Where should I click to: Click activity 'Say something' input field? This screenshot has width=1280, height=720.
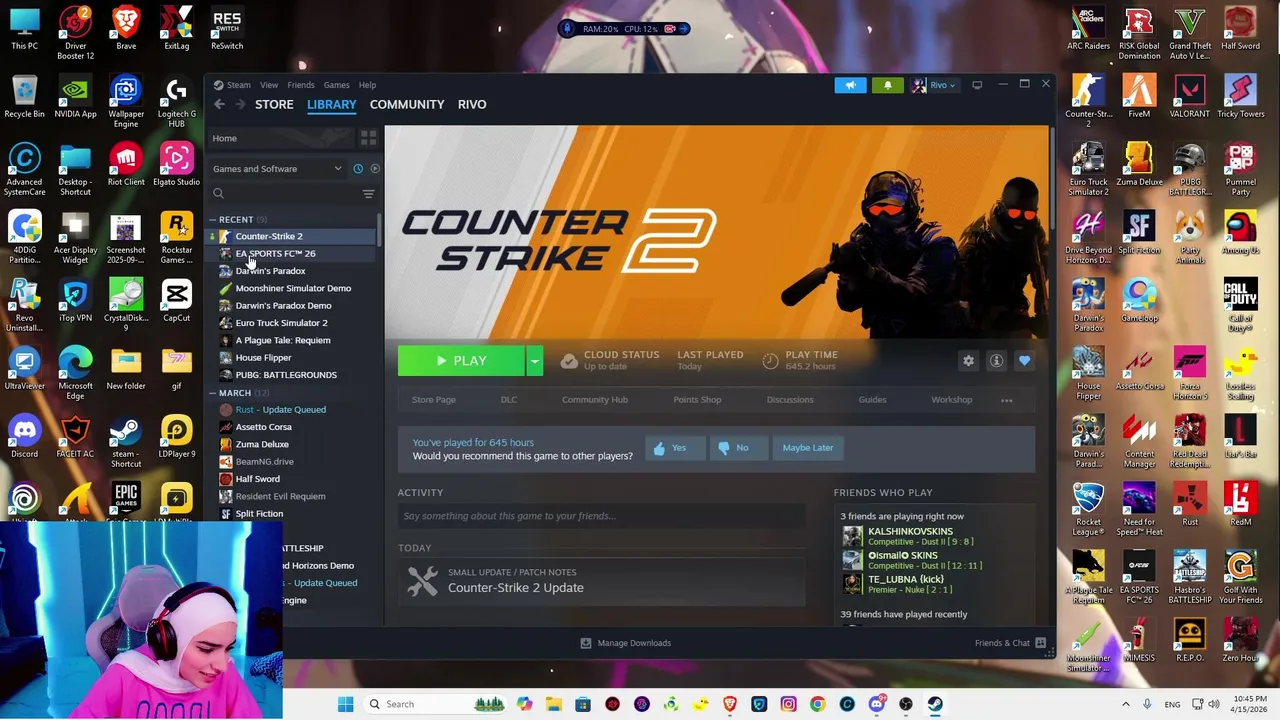601,516
